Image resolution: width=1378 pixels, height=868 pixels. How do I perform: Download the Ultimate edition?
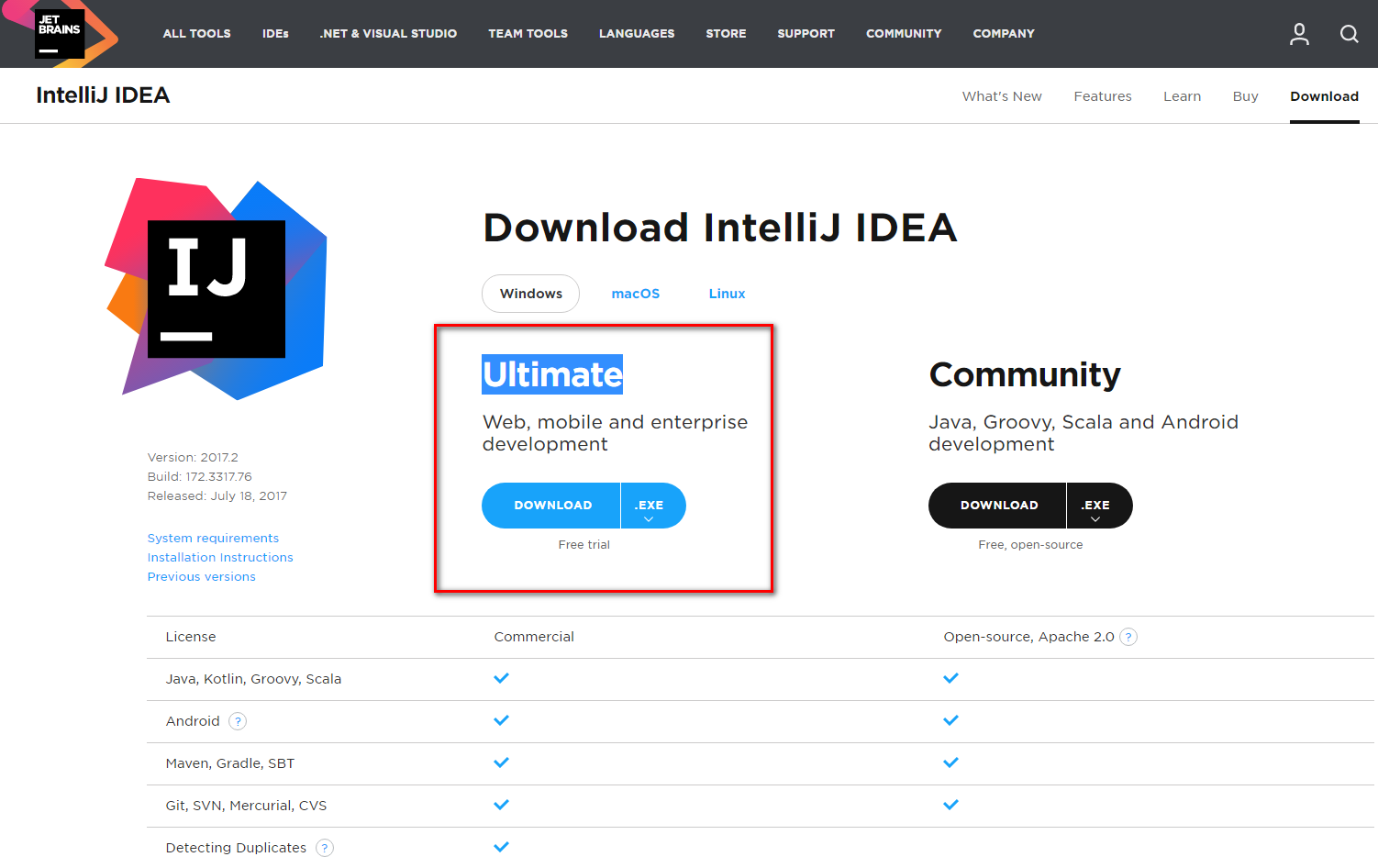[551, 506]
